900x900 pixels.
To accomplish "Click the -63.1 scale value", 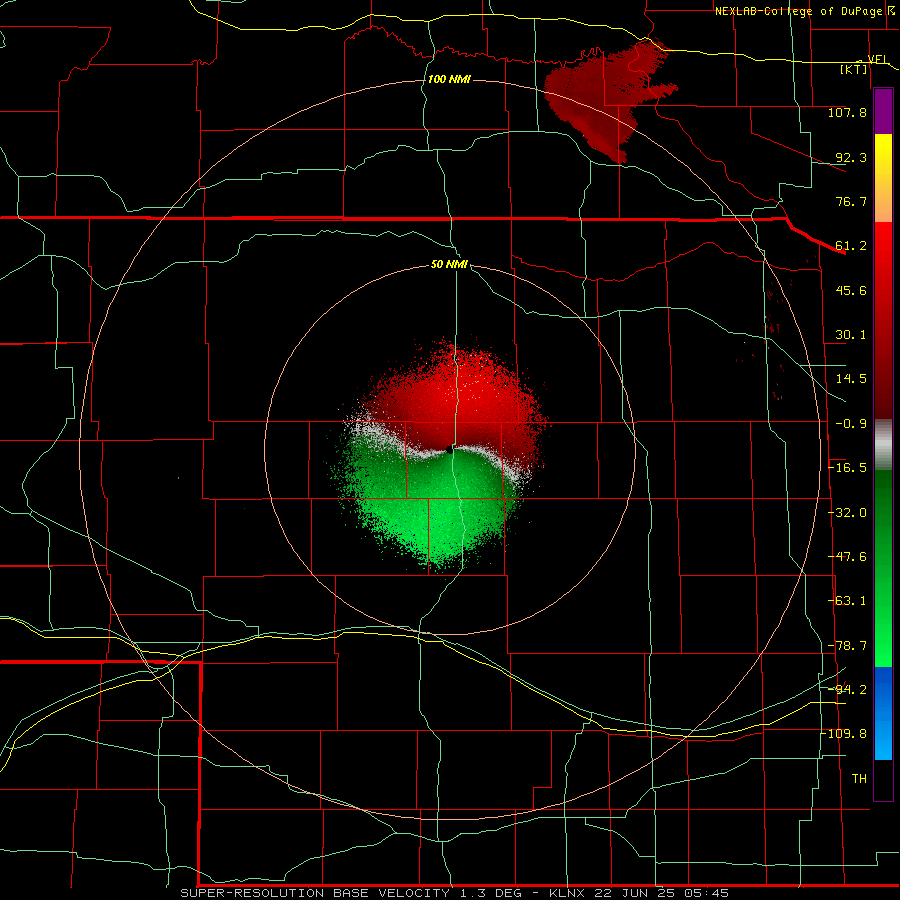I will coord(847,601).
